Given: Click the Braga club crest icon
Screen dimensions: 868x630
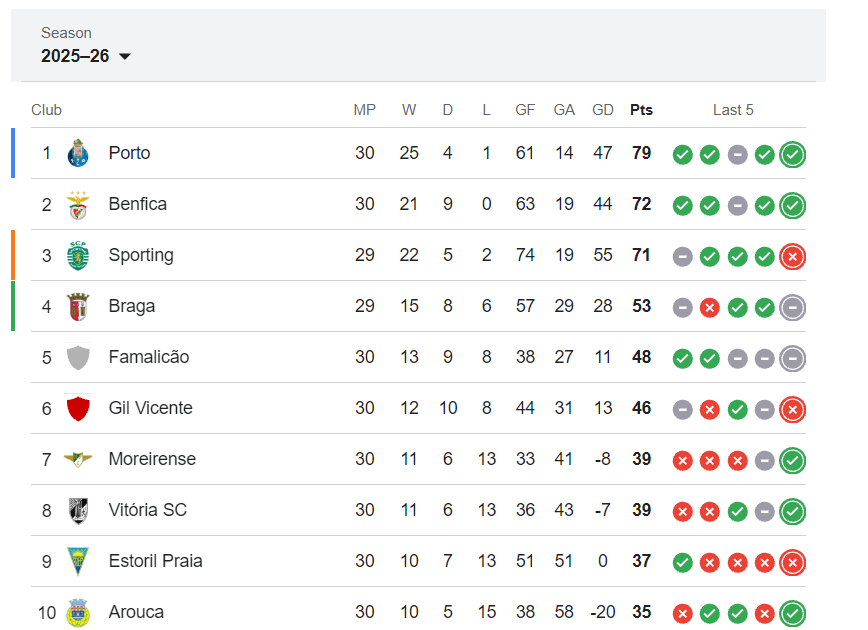Looking at the screenshot, I should pyautogui.click(x=78, y=307).
